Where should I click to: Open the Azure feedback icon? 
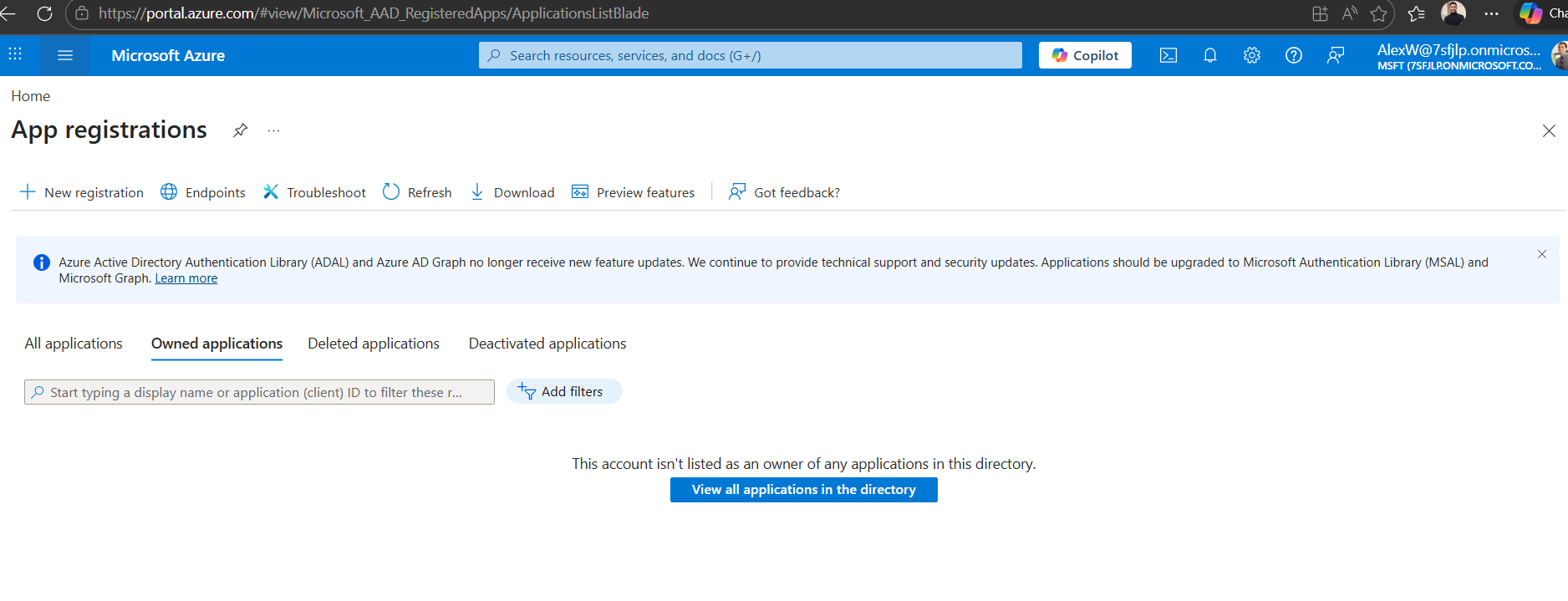[x=1336, y=55]
